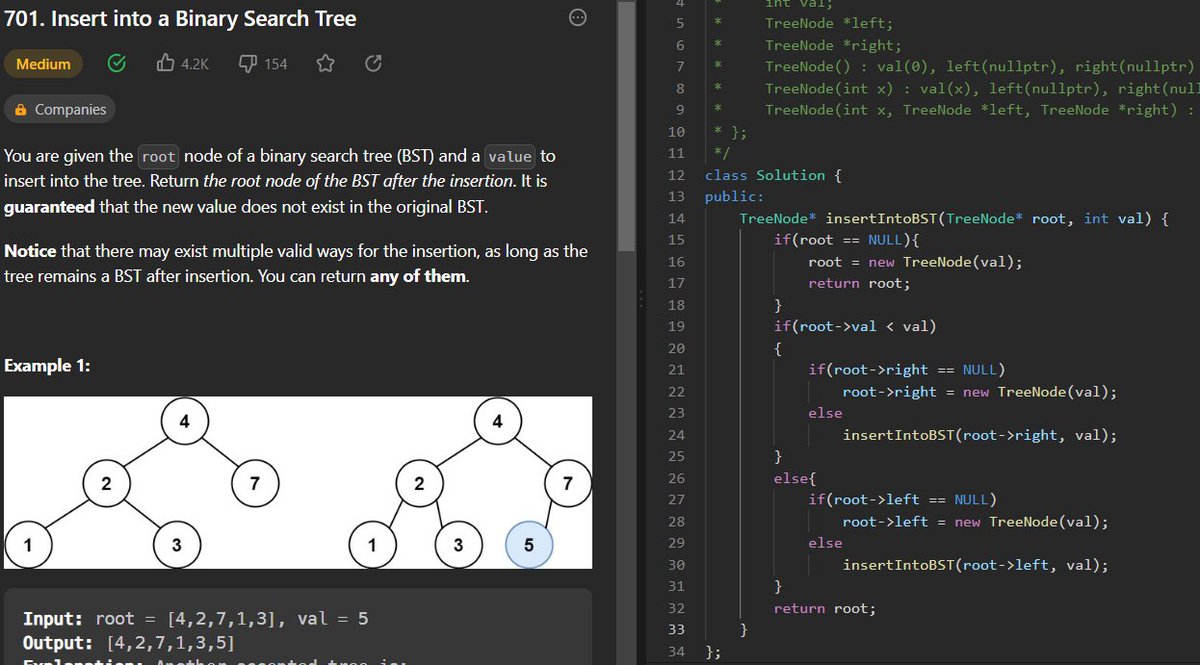The height and width of the screenshot is (665, 1200).
Task: Click 'if(root->left == NULL)' on line 27
Action: [x=902, y=500]
